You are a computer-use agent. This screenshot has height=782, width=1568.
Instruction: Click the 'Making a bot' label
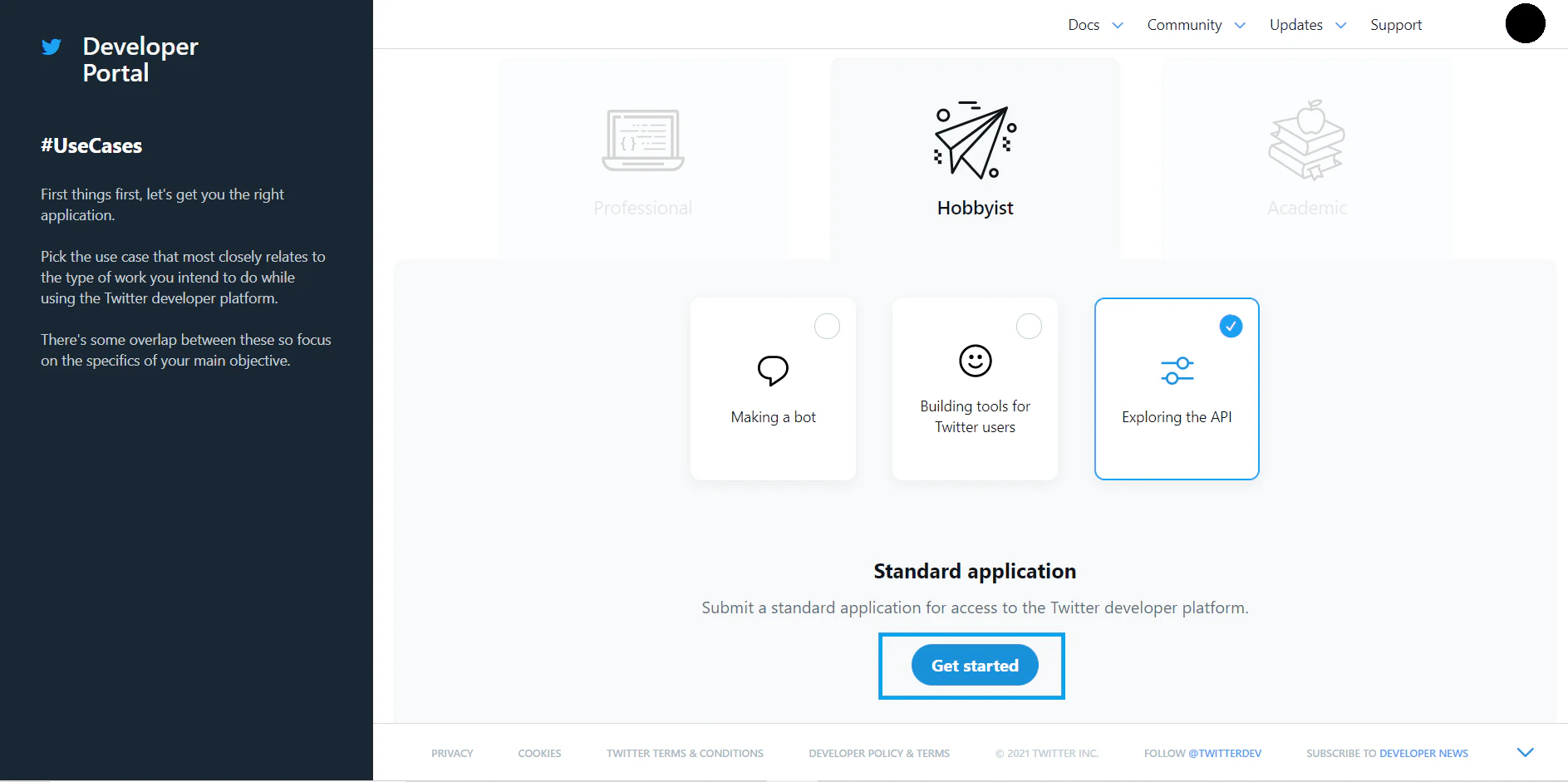[x=773, y=417]
